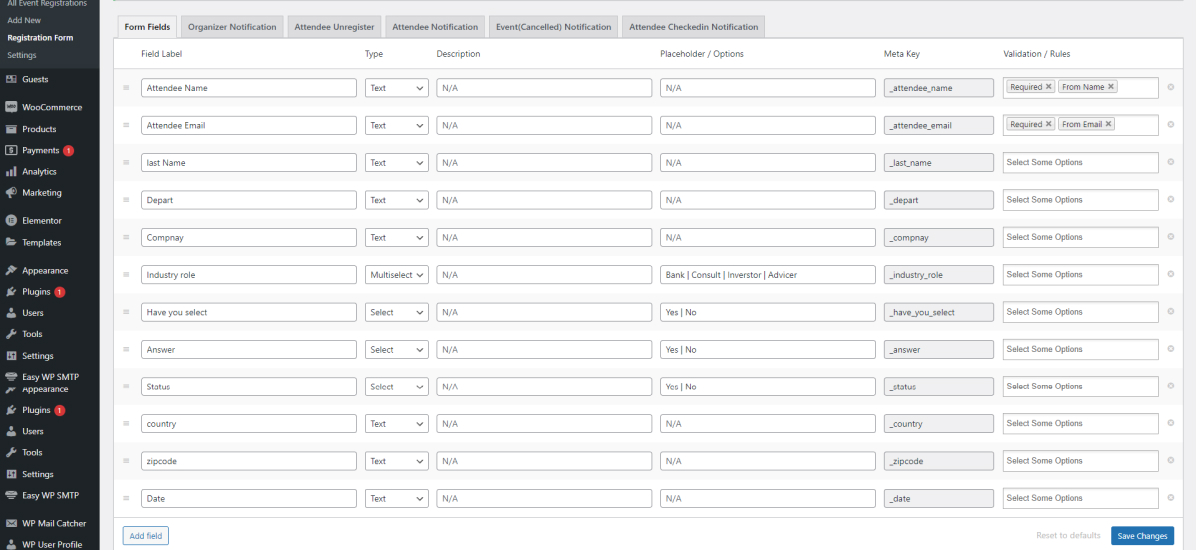This screenshot has height=550, width=1200.
Task: Delete the Industry role field row
Action: coord(1170,275)
